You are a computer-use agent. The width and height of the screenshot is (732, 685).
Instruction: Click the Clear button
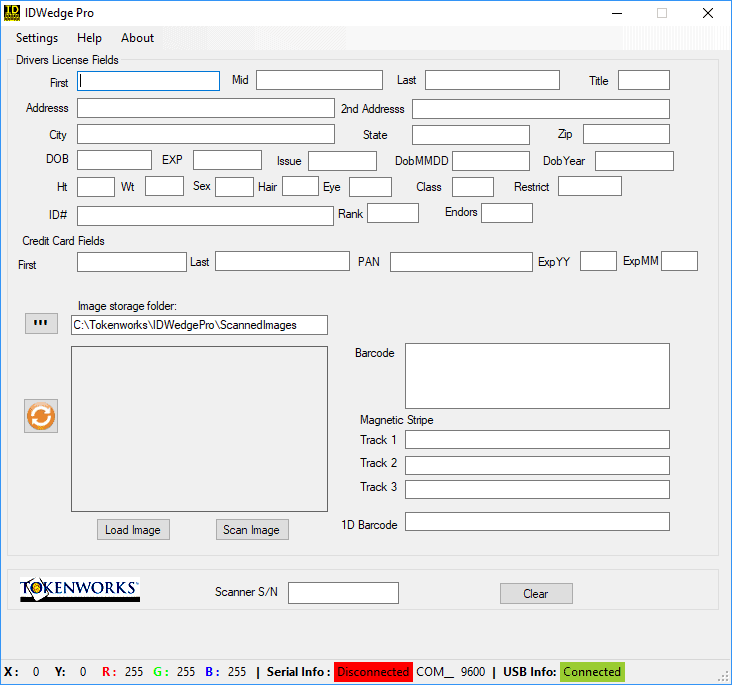(x=536, y=593)
